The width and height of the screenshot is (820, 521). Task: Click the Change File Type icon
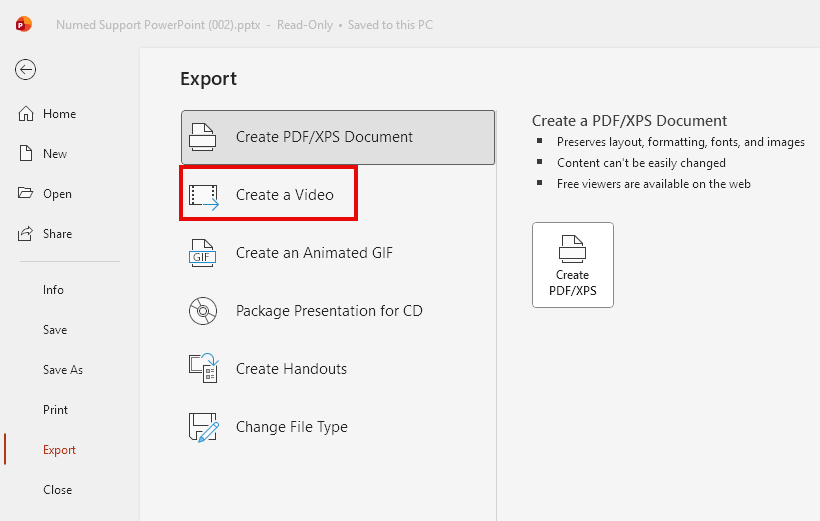point(203,427)
